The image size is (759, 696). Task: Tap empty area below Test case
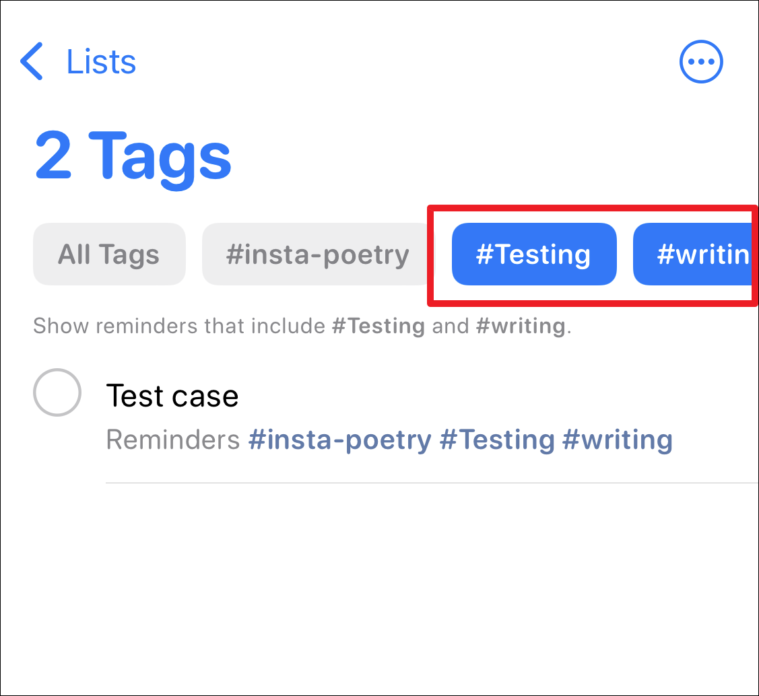[380, 581]
